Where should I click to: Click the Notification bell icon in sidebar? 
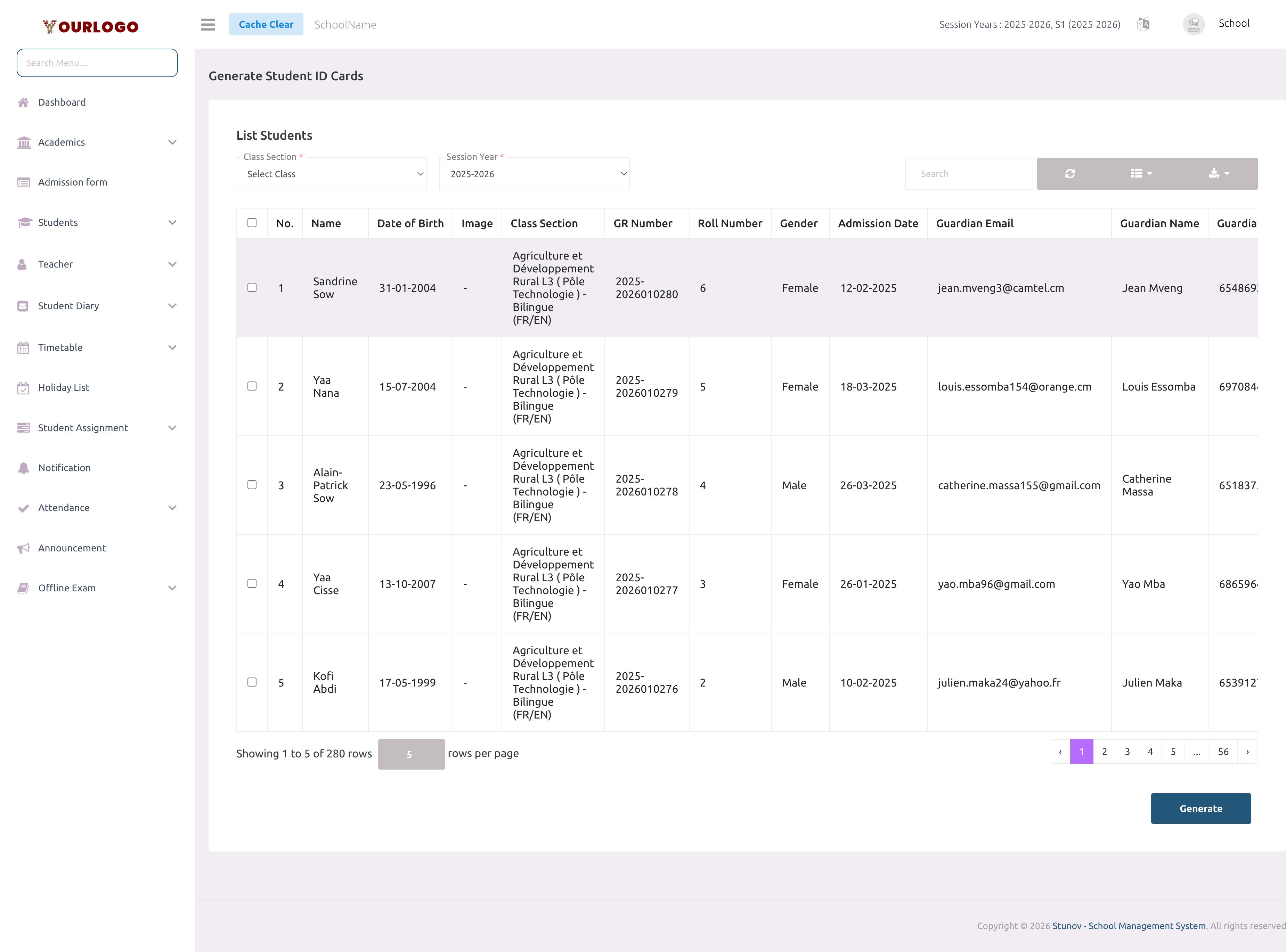point(23,467)
